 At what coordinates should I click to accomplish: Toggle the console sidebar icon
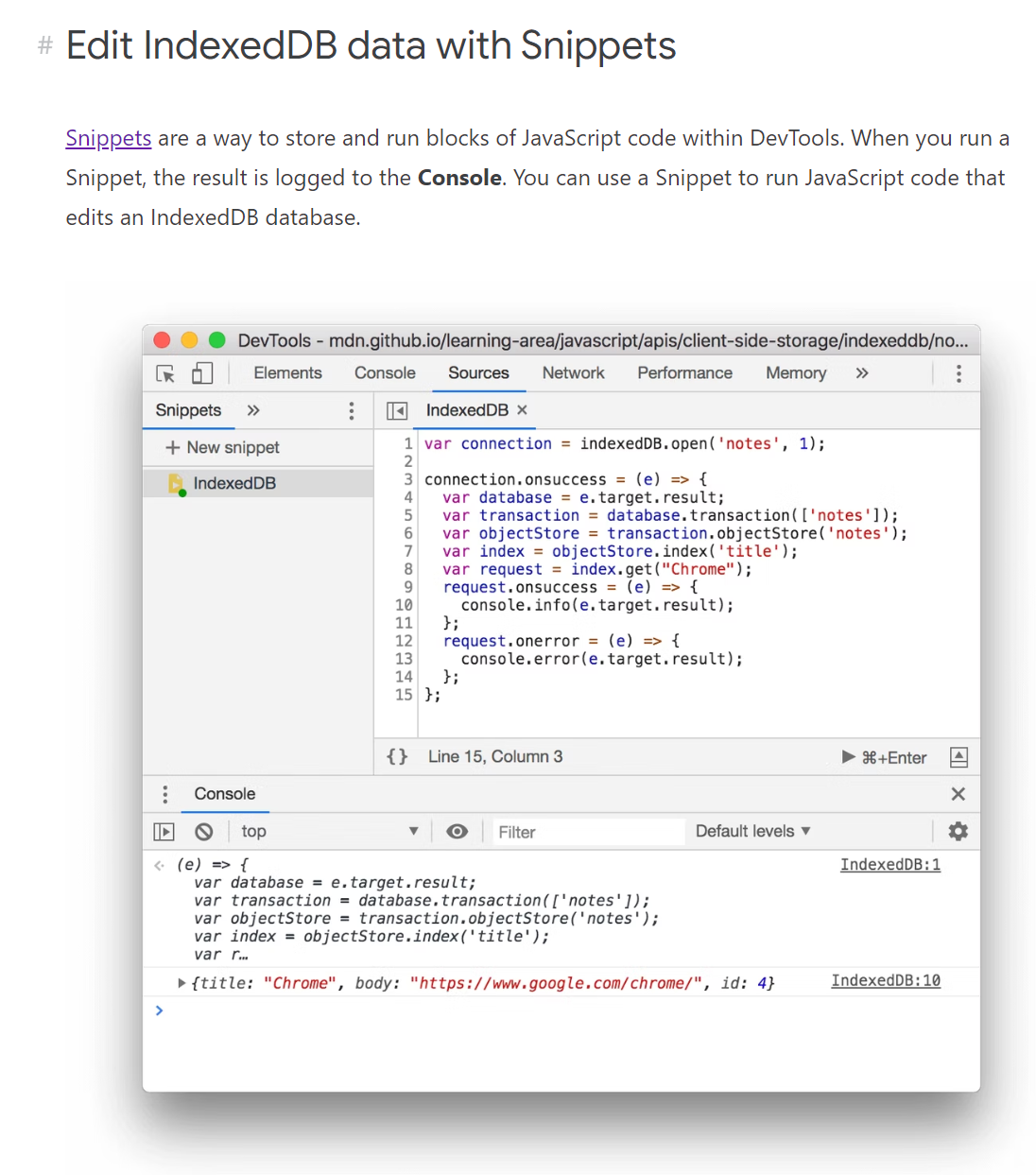click(x=164, y=832)
